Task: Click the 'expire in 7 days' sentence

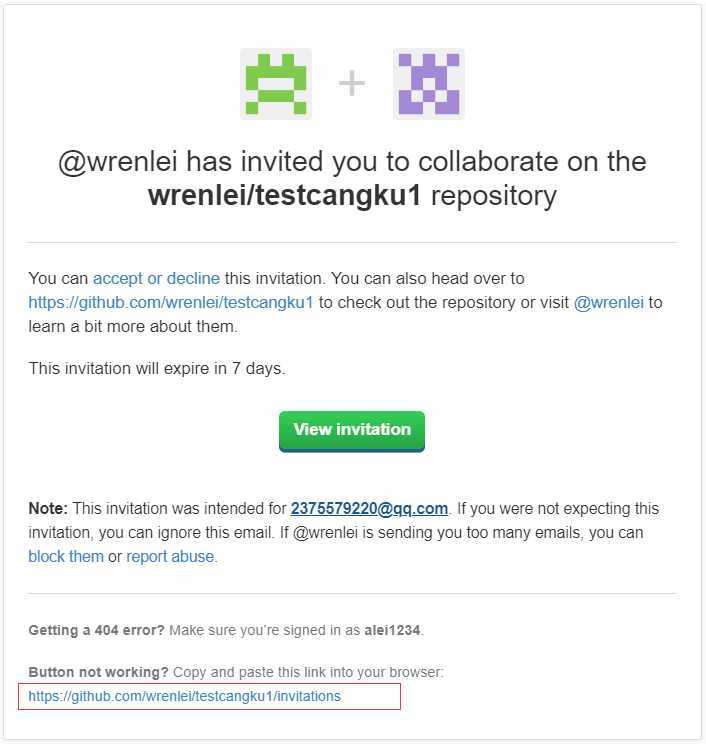Action: 157,368
